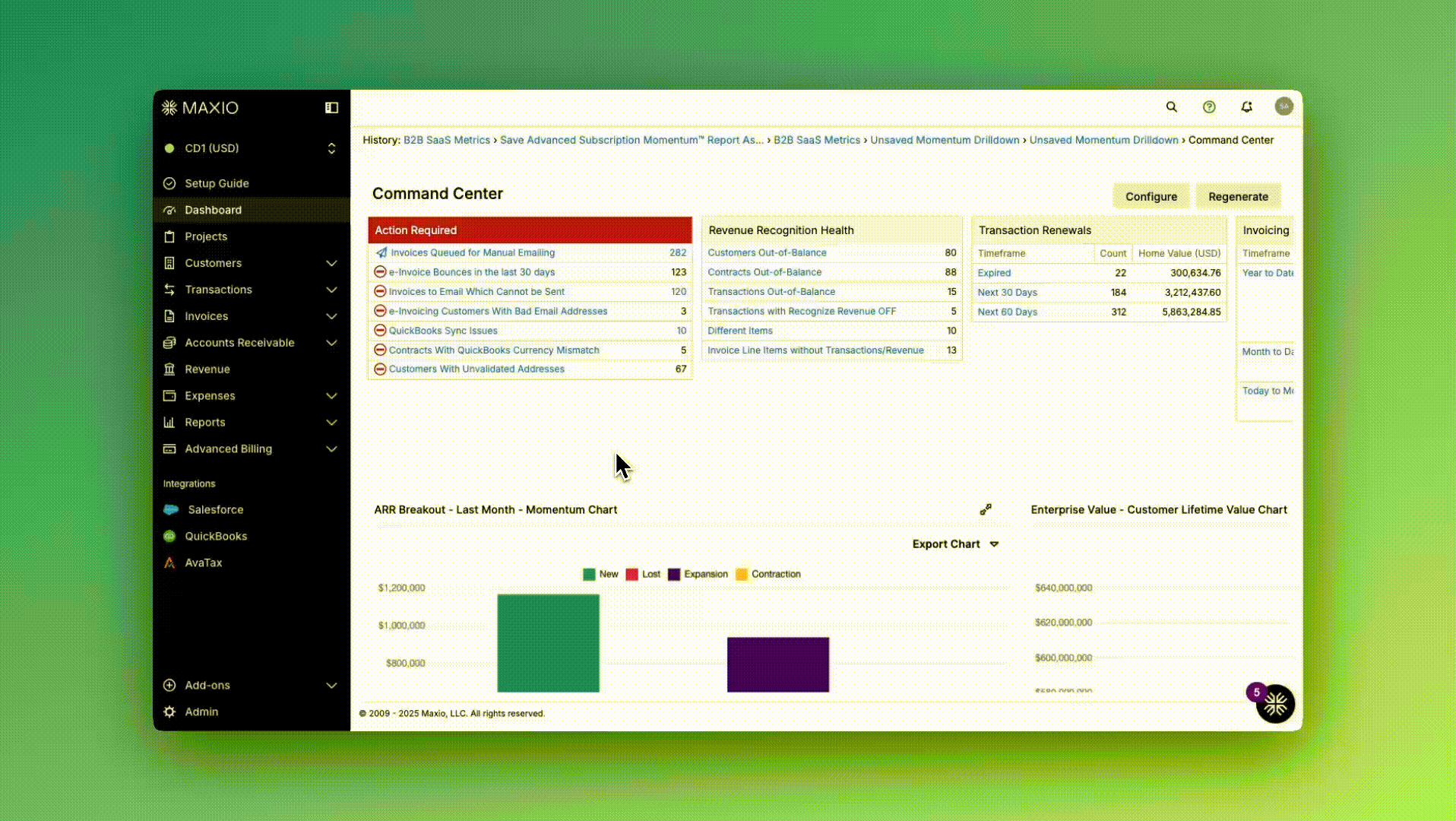Screen dimensions: 1456x821
Task: Toggle the Expansion series in legend
Action: click(698, 574)
